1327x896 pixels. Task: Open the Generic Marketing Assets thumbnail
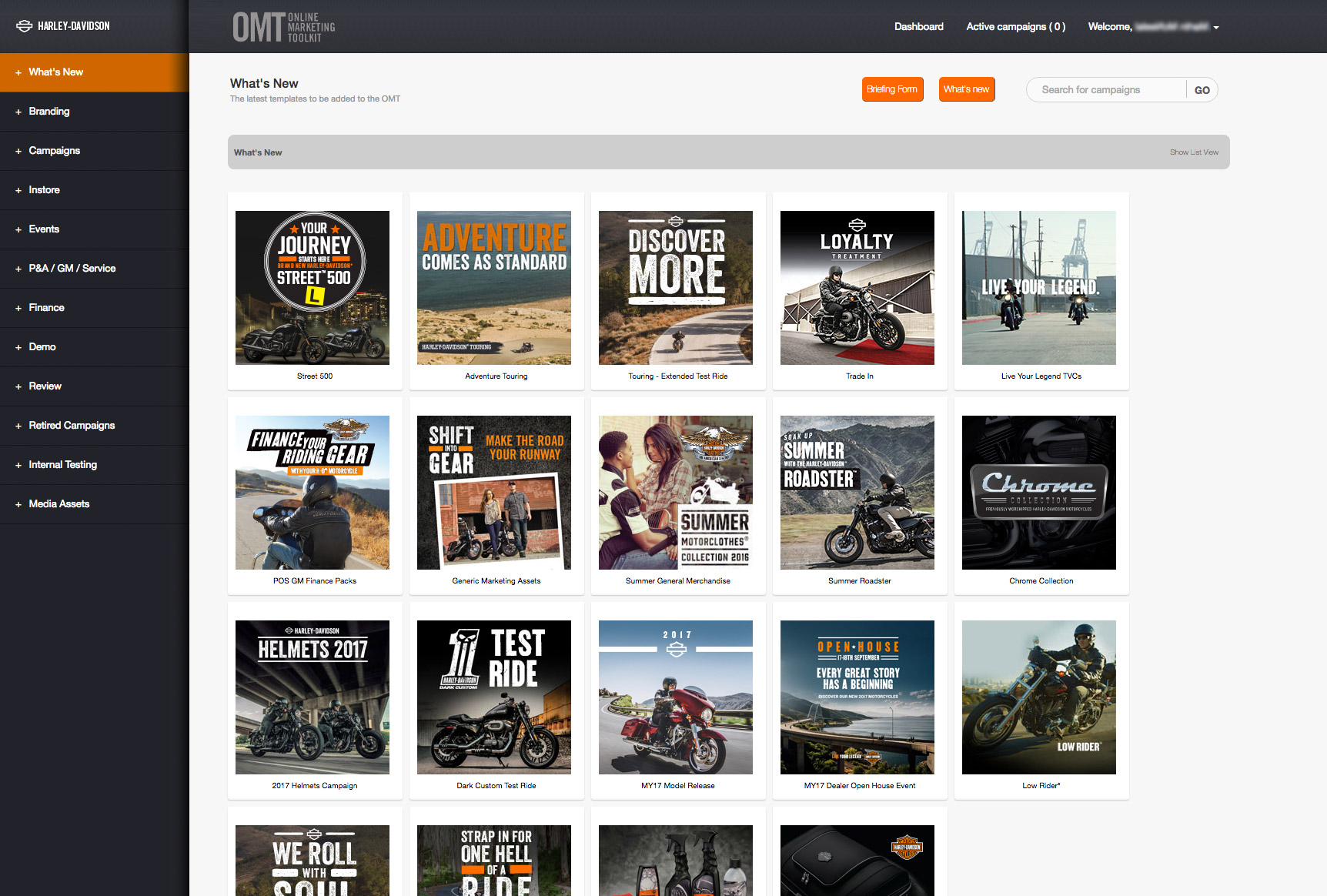494,493
